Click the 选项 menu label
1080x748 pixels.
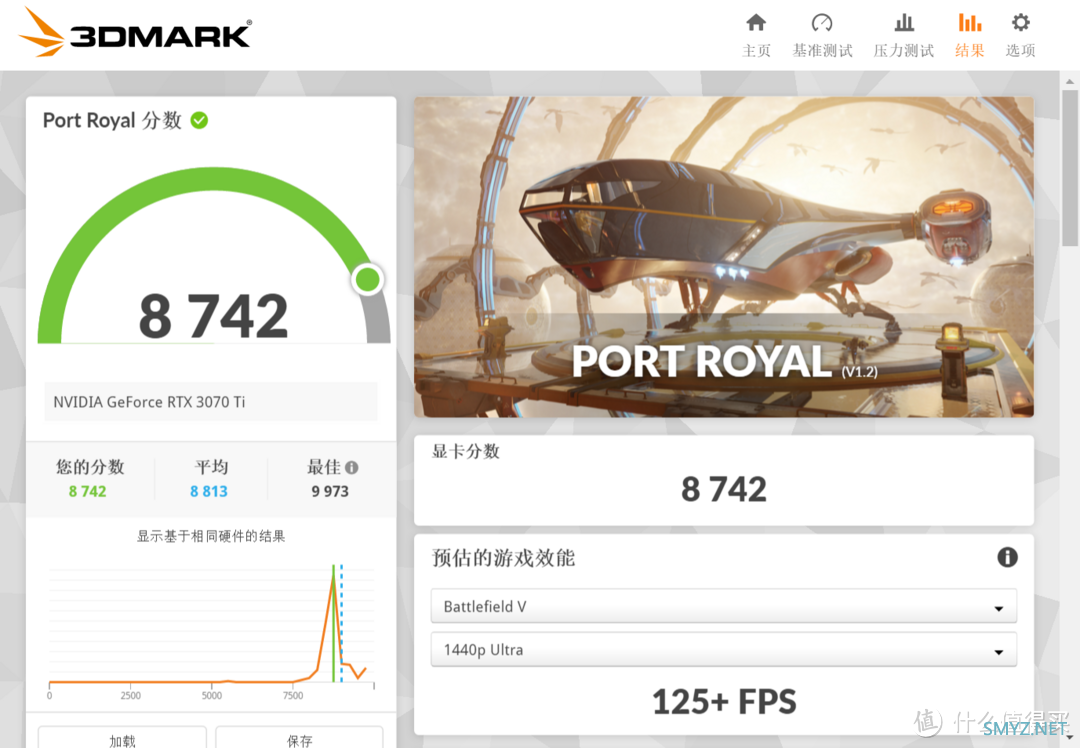1021,50
